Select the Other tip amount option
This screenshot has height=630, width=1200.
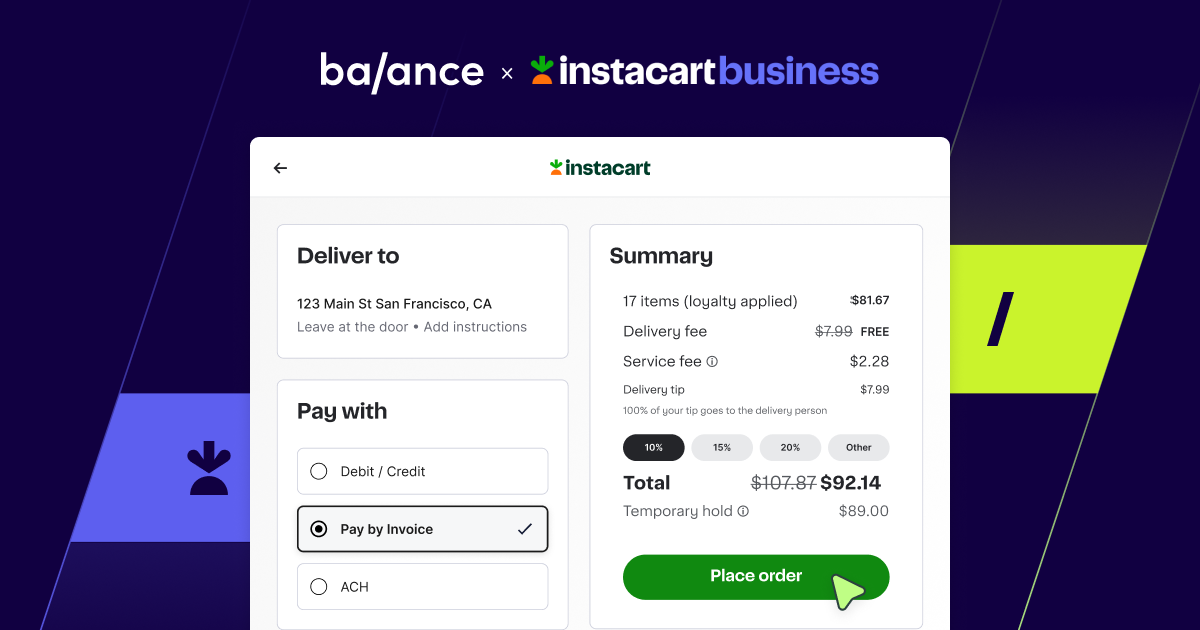pos(858,447)
